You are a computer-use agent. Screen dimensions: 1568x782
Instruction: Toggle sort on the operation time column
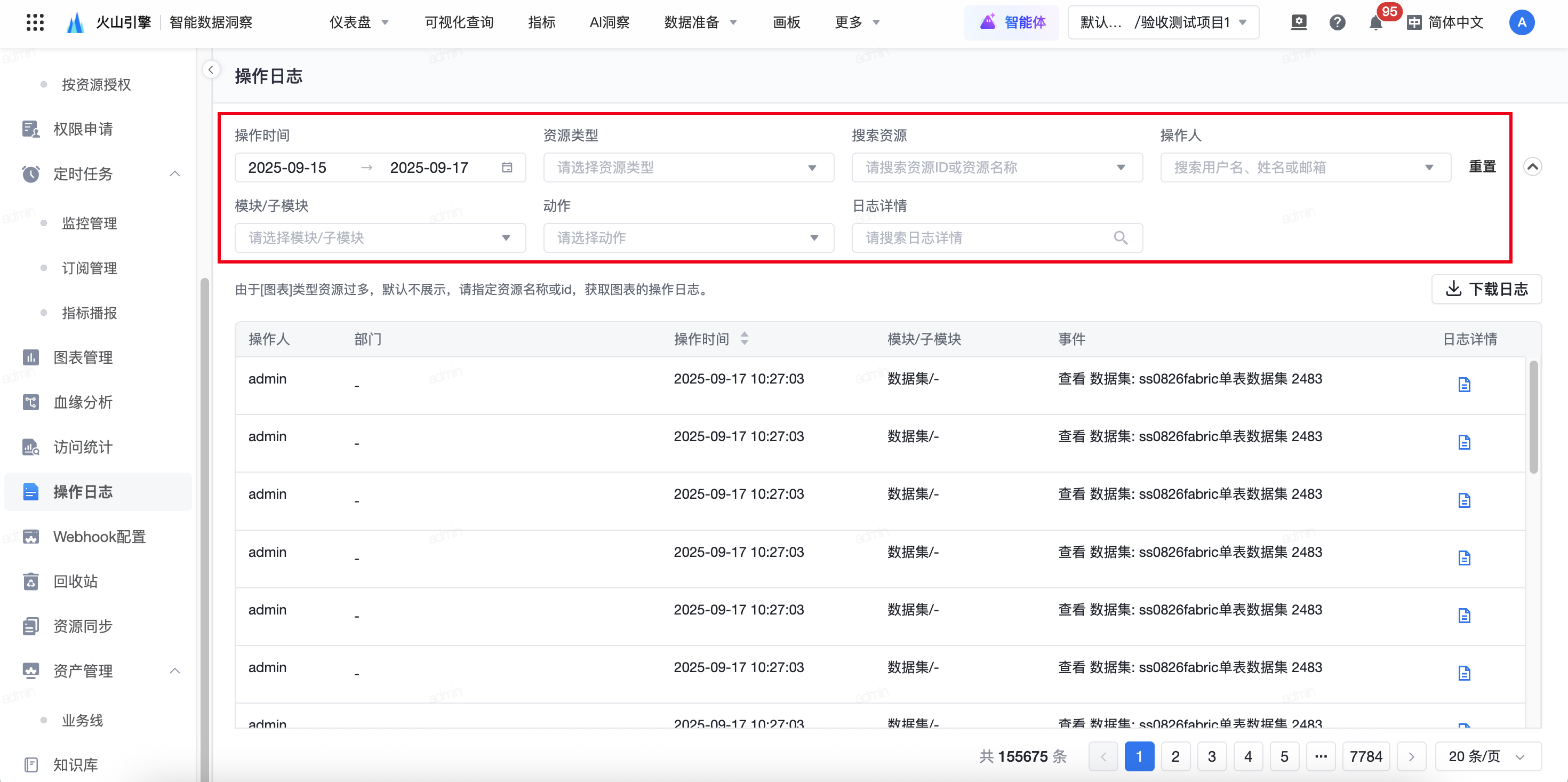click(744, 339)
